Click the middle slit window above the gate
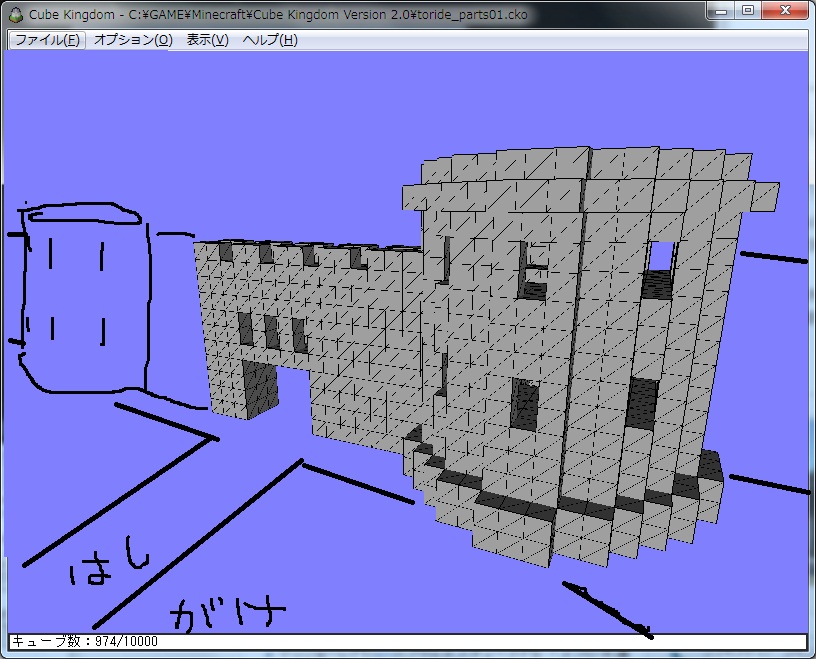The width and height of the screenshot is (816, 659). click(x=271, y=332)
